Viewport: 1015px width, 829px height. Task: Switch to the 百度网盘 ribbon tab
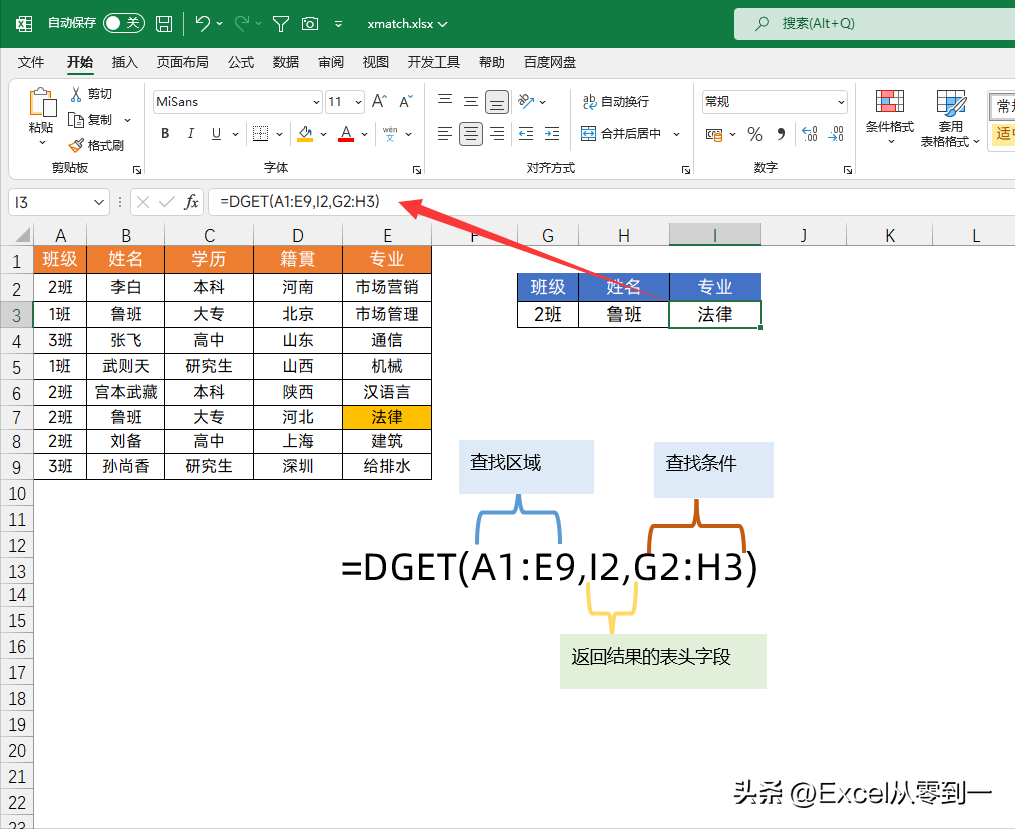tap(550, 62)
